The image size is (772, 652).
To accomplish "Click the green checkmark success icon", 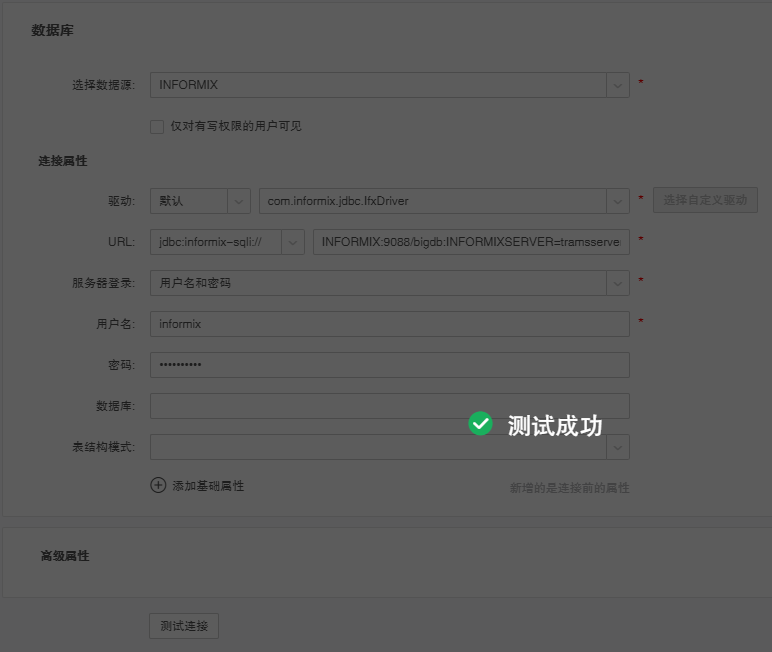I will pyautogui.click(x=481, y=424).
